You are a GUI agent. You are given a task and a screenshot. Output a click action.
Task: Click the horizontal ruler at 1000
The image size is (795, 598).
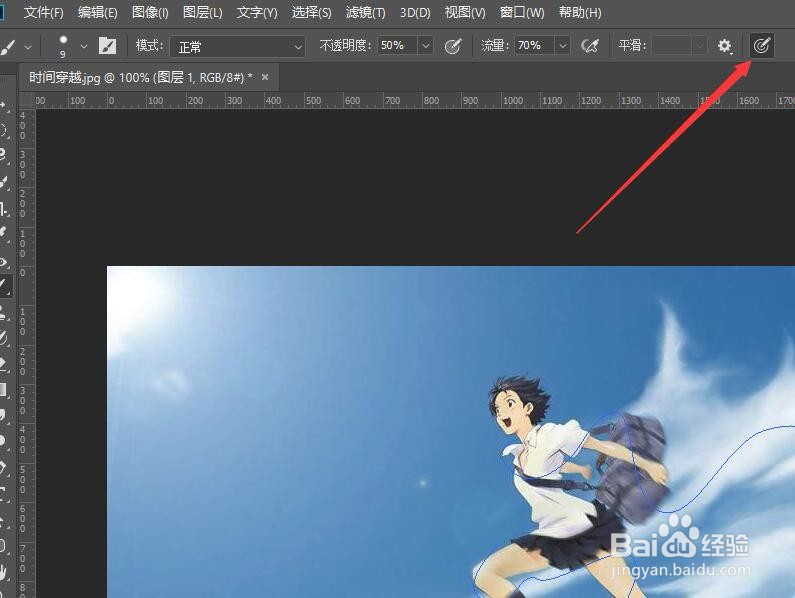click(513, 100)
